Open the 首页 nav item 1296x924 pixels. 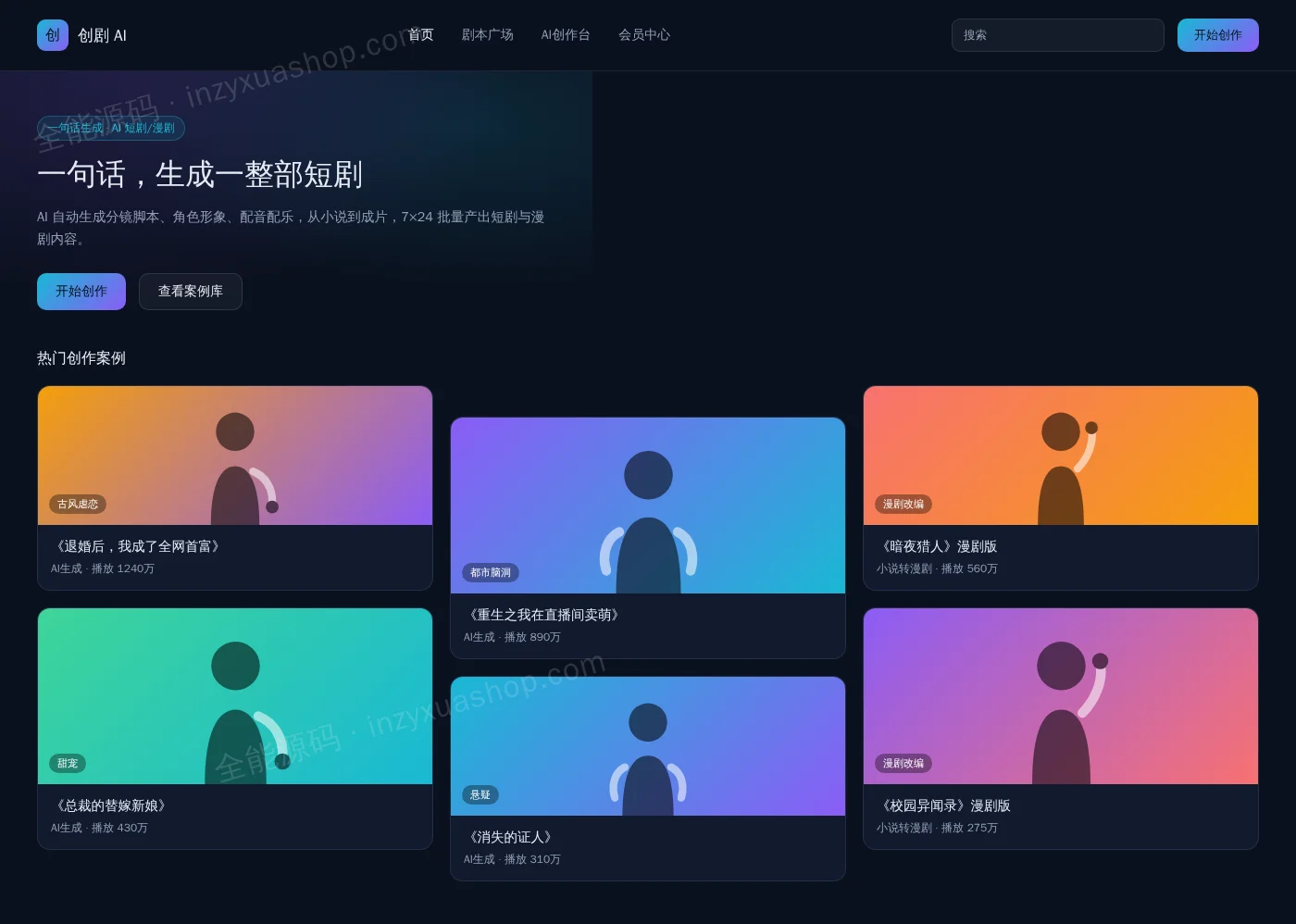[420, 35]
